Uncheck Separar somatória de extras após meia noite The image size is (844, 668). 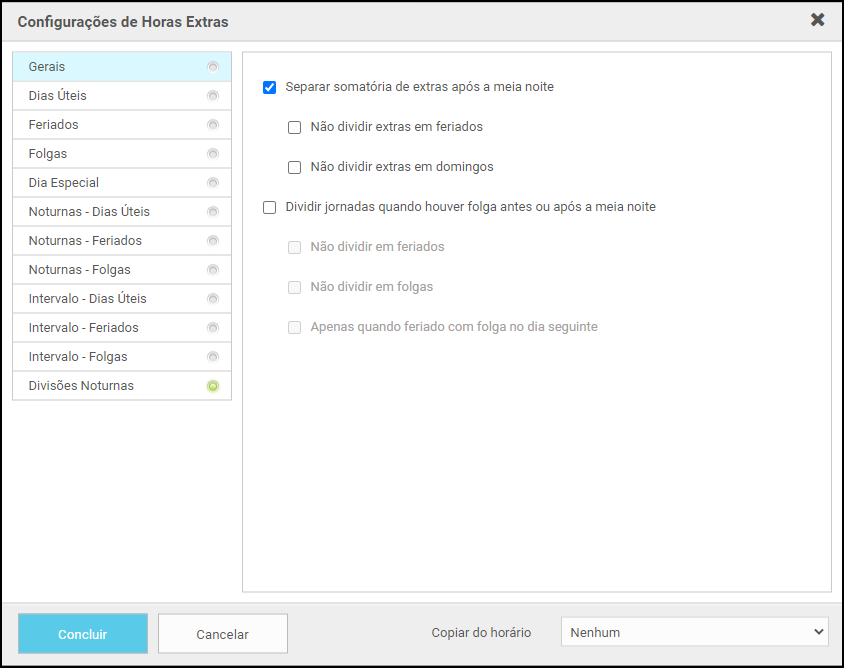coord(269,87)
